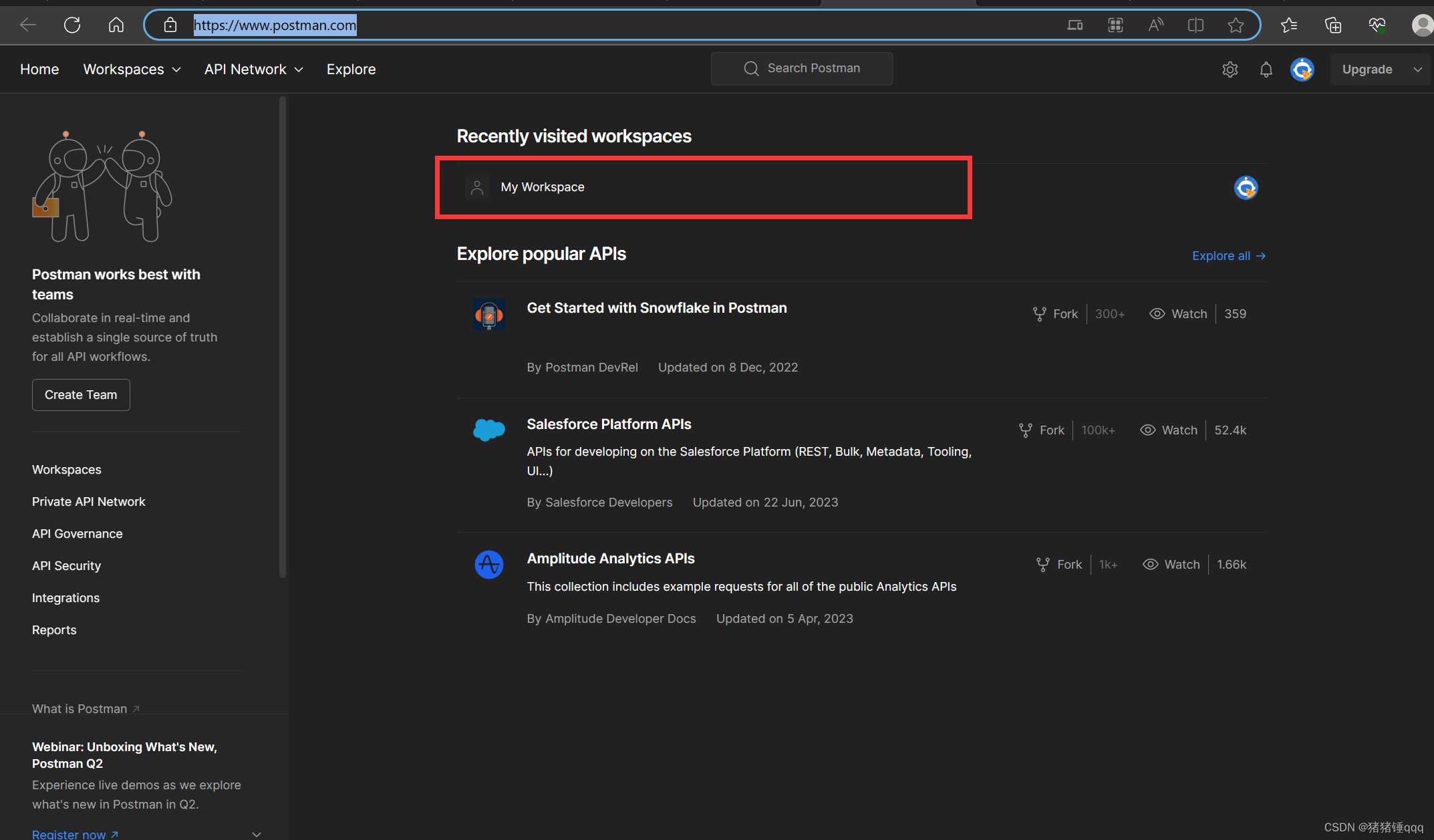Collapse the webinar panel chevron
This screenshot has width=1434, height=840.
tap(256, 834)
